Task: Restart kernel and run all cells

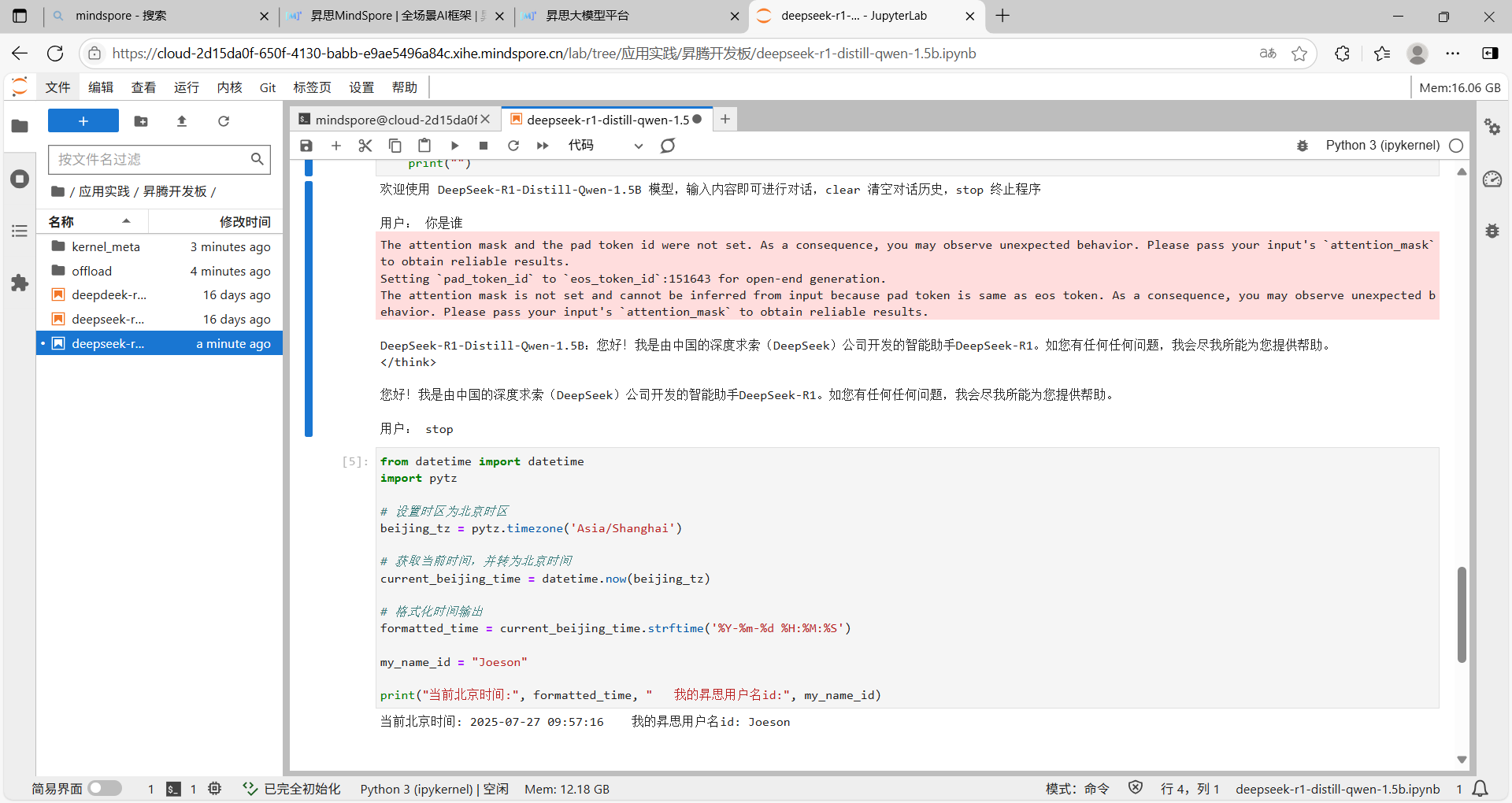Action: tap(543, 146)
